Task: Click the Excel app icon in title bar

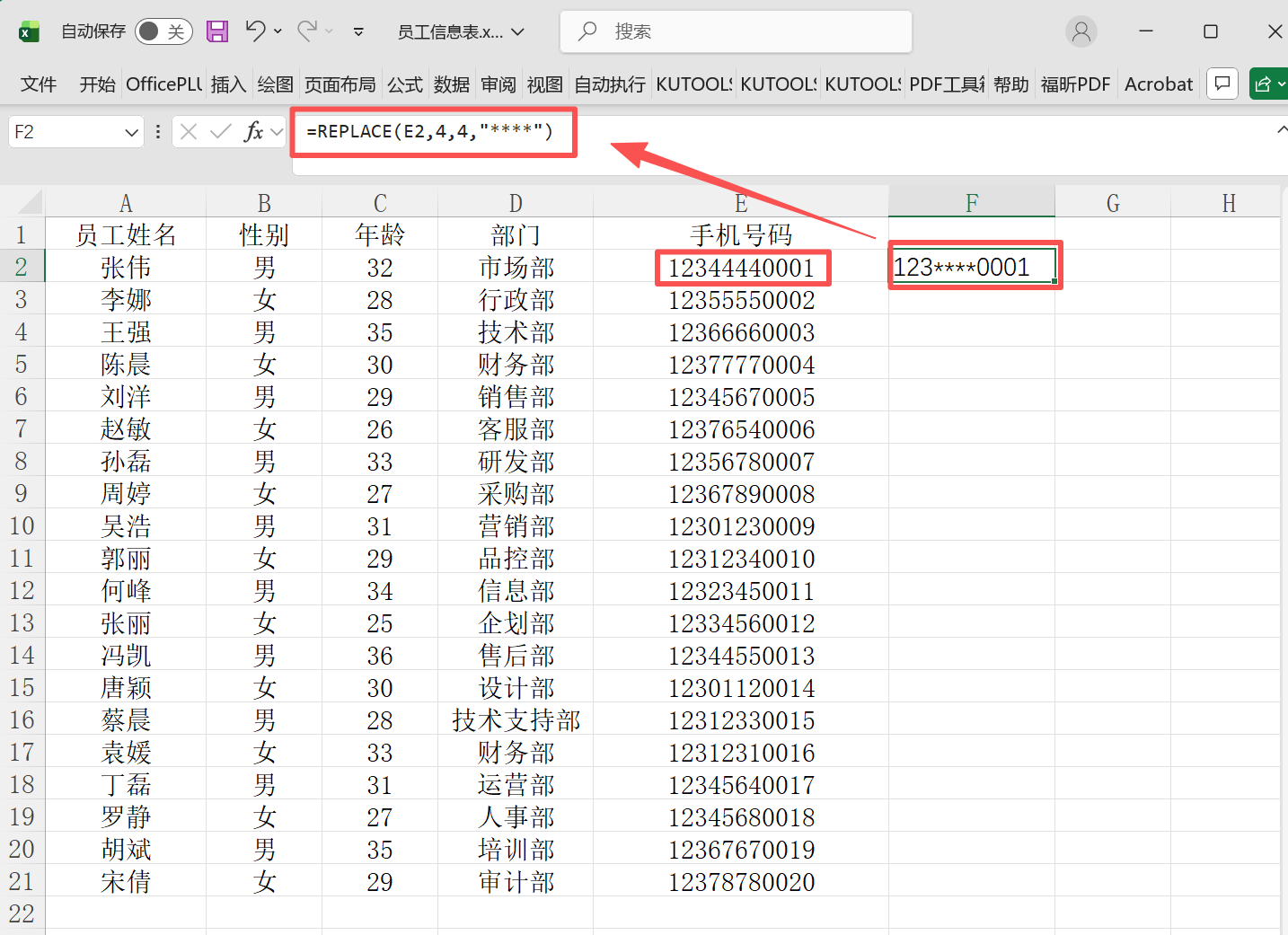Action: [29, 31]
